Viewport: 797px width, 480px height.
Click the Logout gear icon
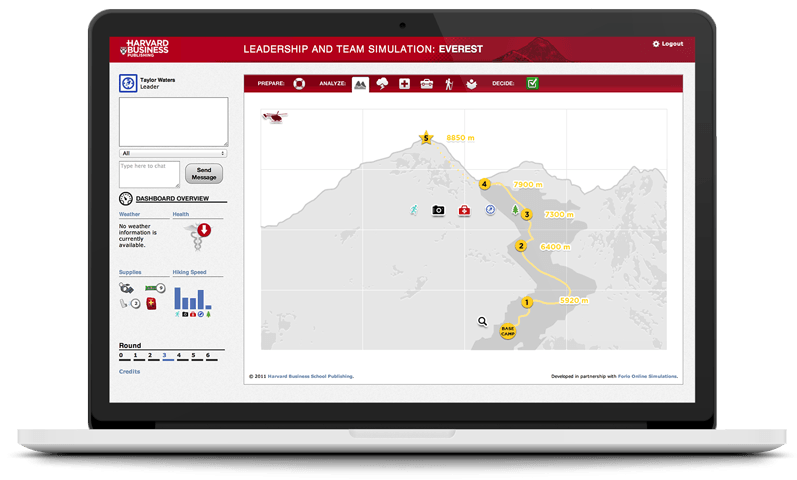click(x=656, y=44)
